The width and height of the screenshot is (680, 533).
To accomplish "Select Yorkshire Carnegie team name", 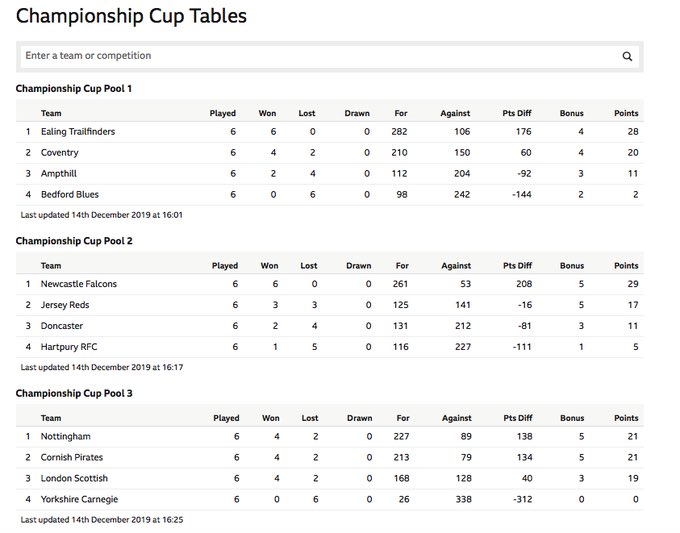I will [79, 500].
